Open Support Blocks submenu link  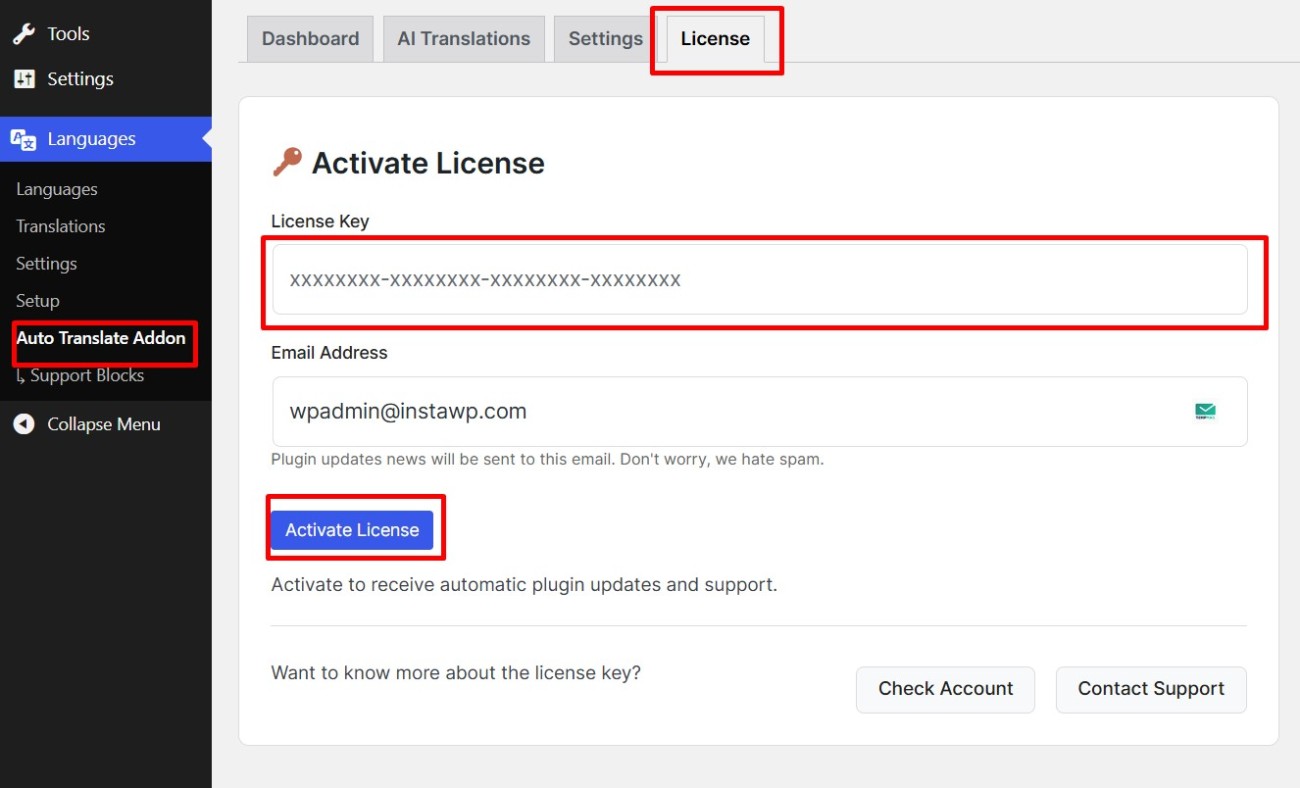tap(87, 375)
